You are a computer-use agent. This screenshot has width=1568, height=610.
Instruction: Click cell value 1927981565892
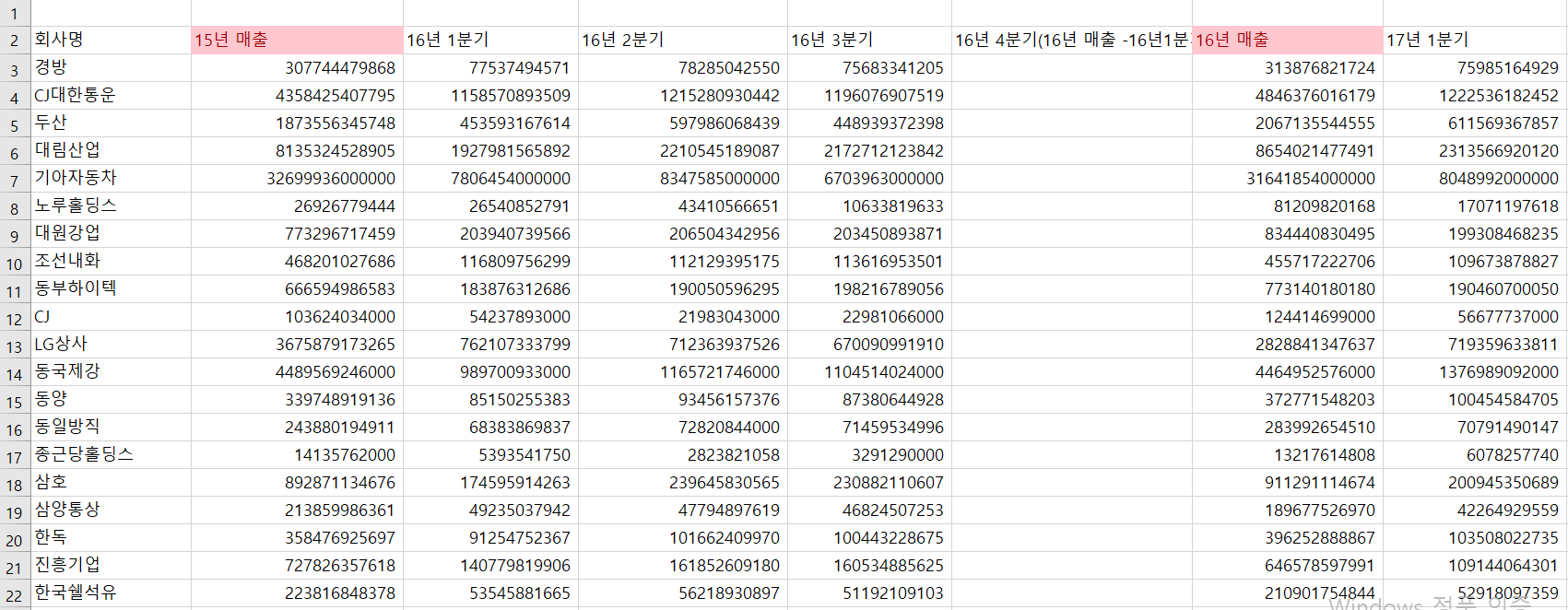(x=490, y=150)
